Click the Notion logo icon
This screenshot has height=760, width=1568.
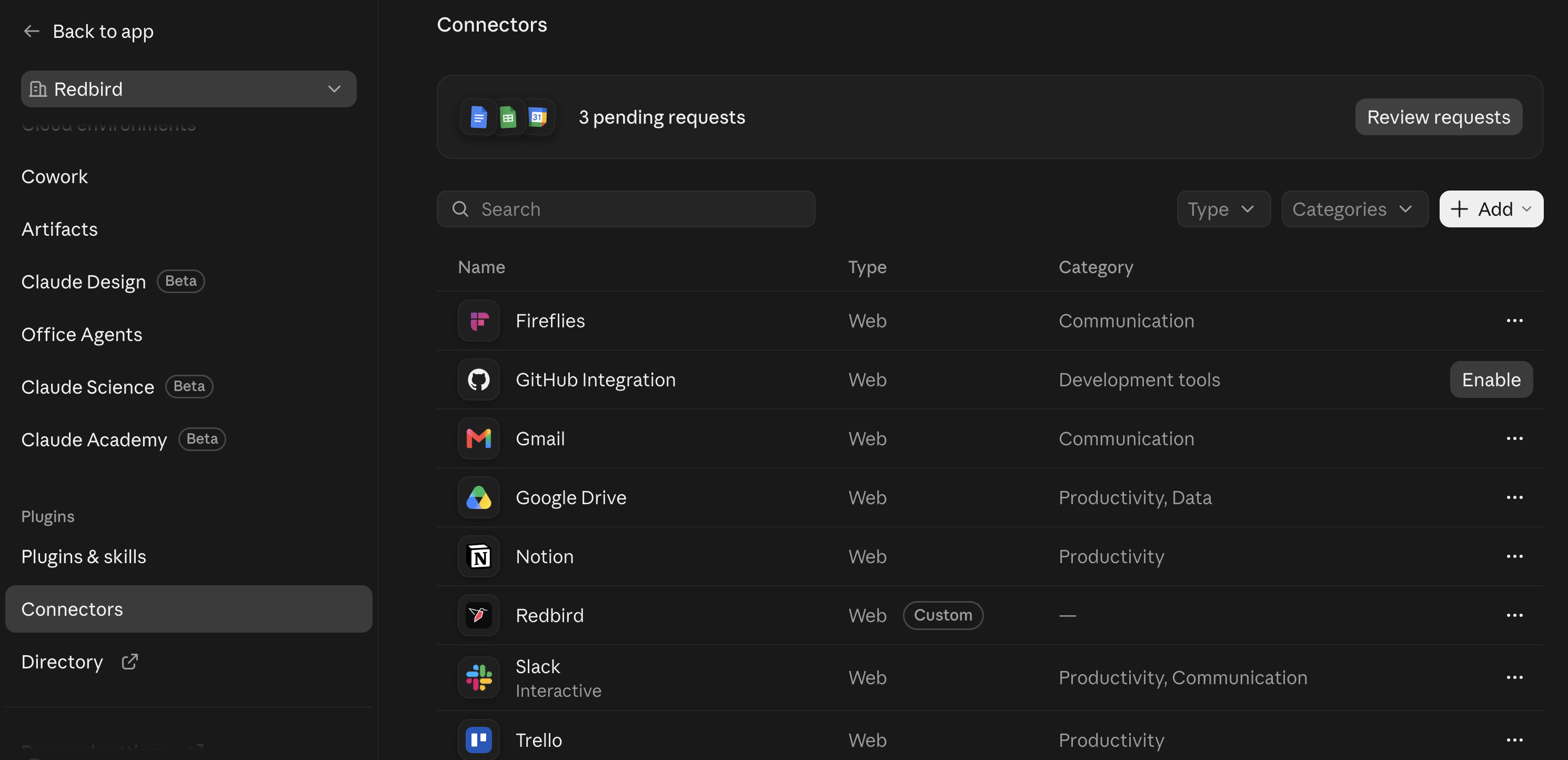click(478, 557)
